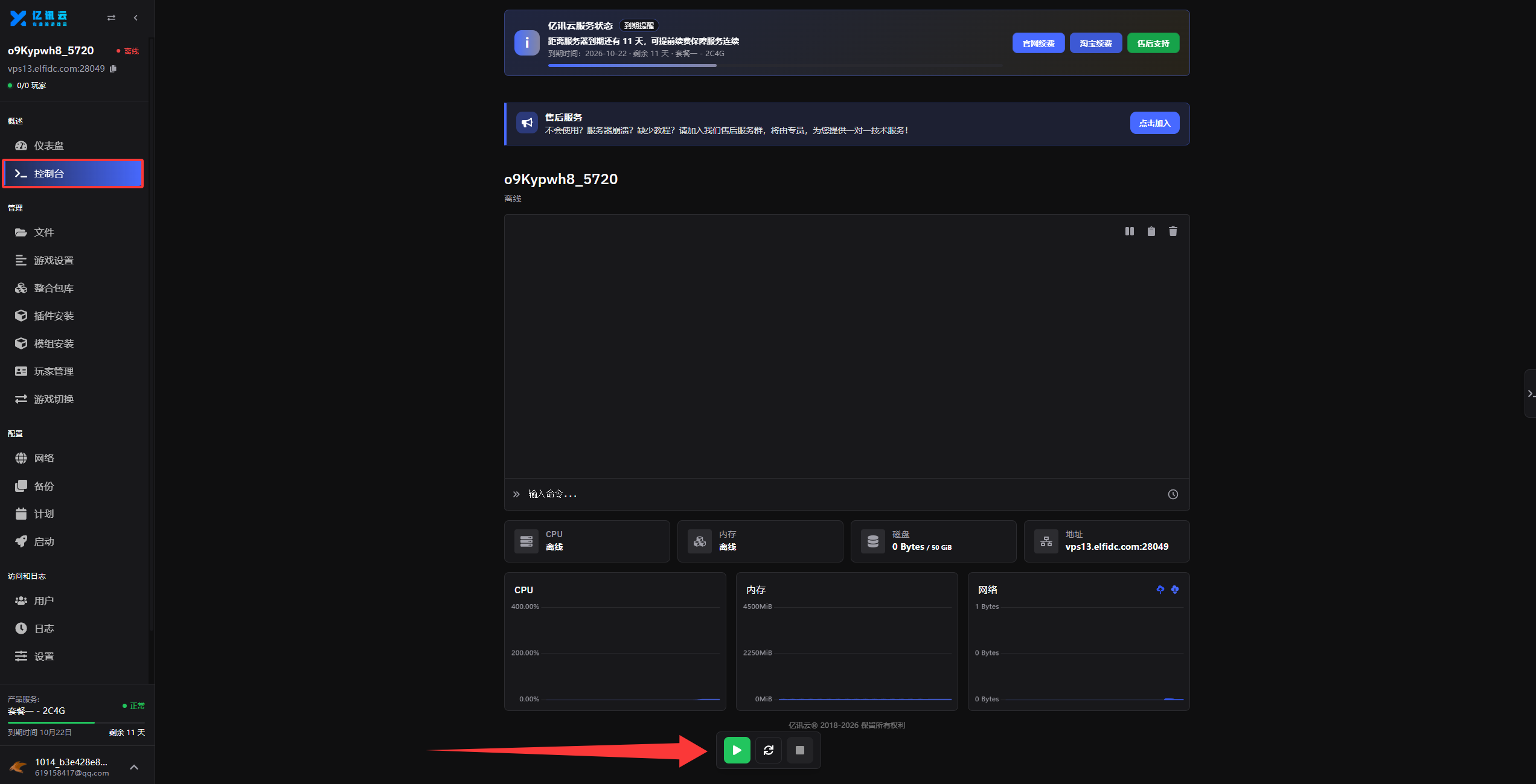
Task: Open the right edge terminal panel tab
Action: coord(1530,394)
